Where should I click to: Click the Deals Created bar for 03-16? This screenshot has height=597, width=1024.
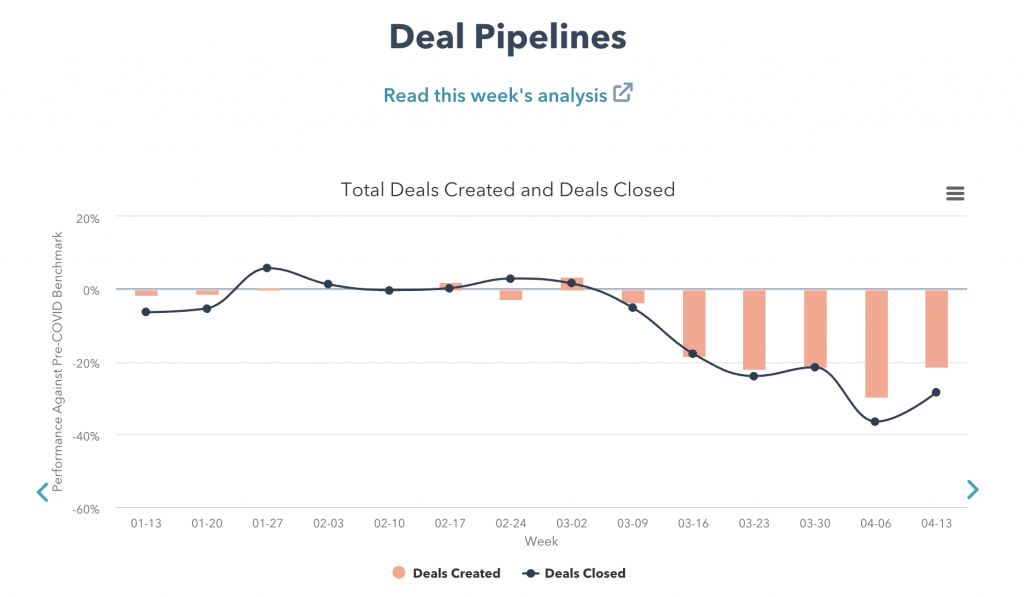[x=694, y=323]
